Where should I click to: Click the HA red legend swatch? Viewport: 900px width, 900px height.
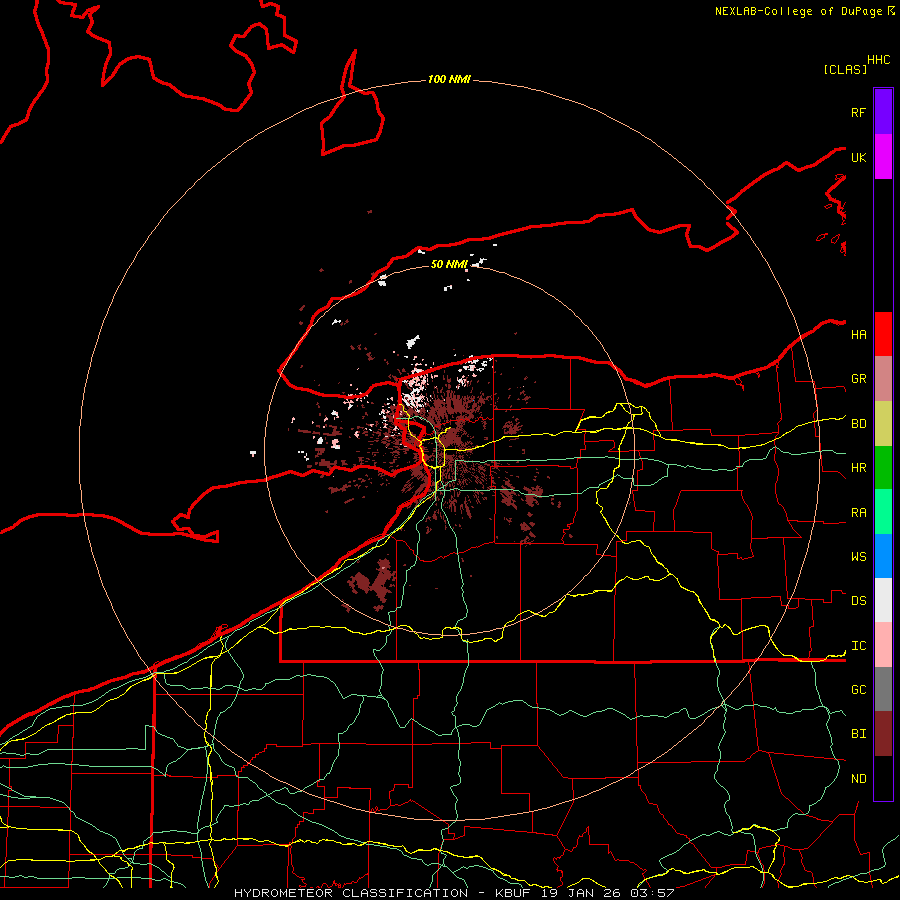click(x=883, y=334)
